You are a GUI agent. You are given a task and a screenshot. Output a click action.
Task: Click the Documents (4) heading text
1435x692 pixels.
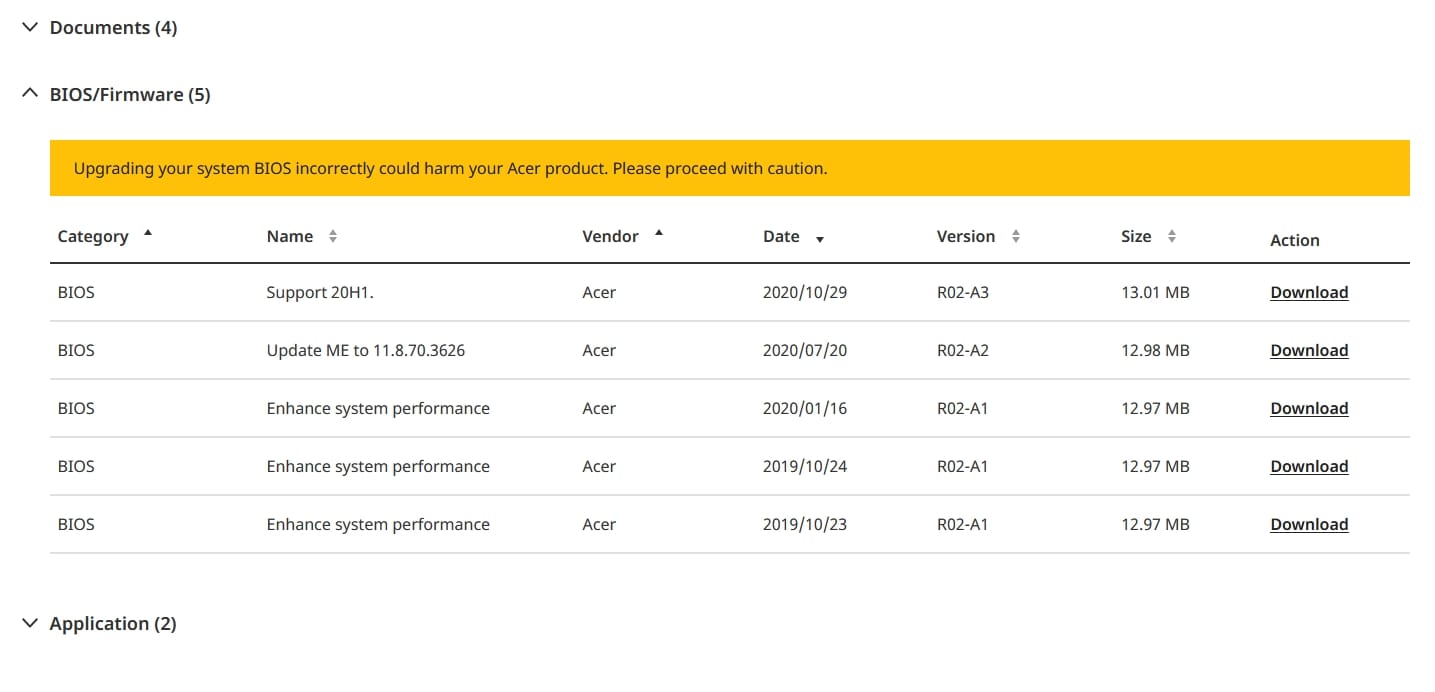pos(113,28)
